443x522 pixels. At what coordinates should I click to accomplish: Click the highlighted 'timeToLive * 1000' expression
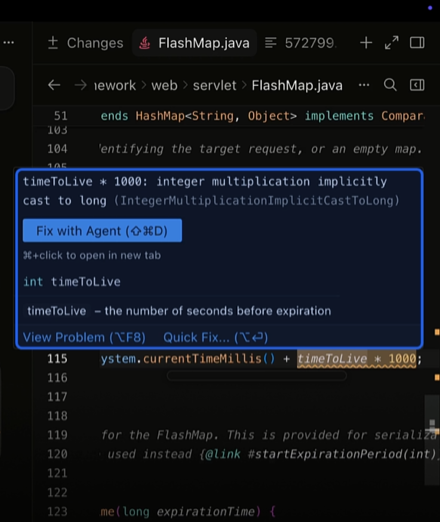(356, 359)
